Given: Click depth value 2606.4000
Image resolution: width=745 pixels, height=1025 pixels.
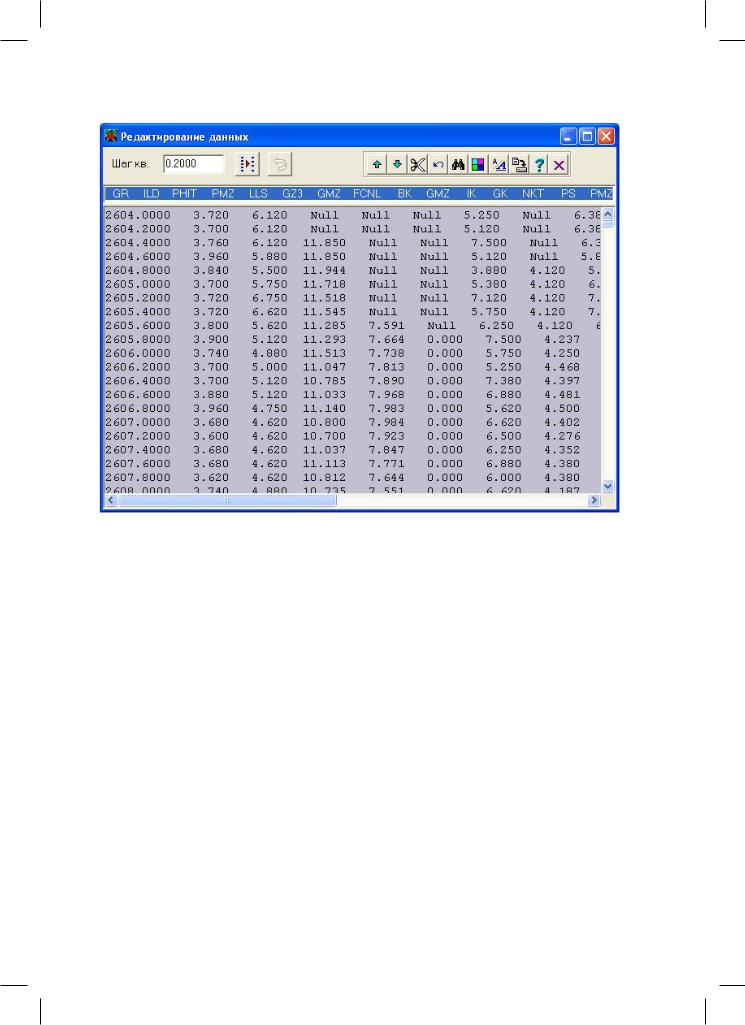Looking at the screenshot, I should click(x=138, y=380).
